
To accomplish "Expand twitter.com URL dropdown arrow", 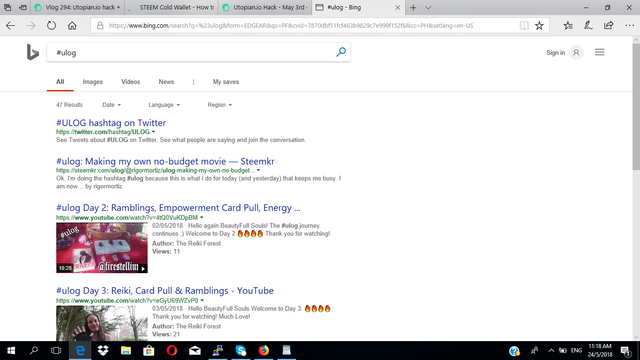I will pyautogui.click(x=153, y=132).
